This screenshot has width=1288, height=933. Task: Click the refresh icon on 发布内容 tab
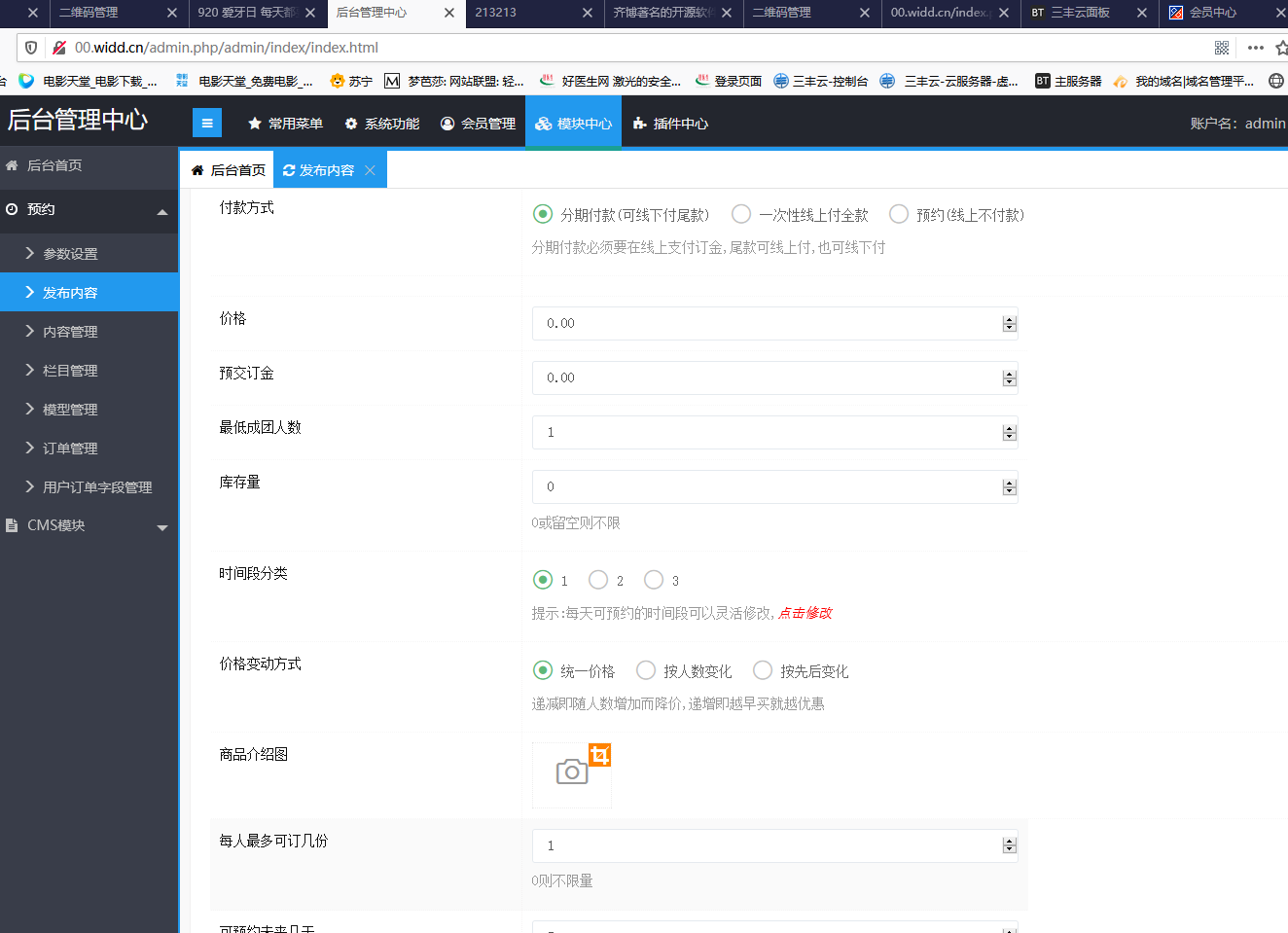[x=289, y=170]
